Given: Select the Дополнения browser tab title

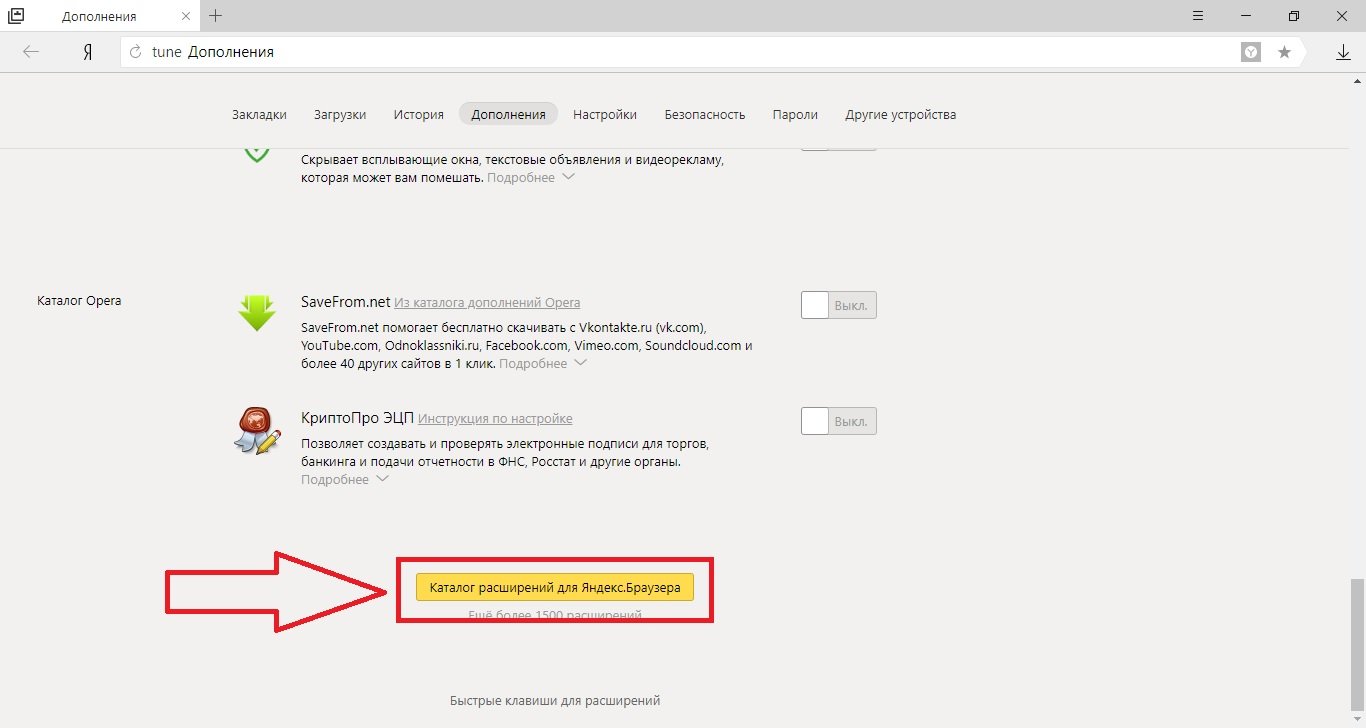Looking at the screenshot, I should [100, 17].
